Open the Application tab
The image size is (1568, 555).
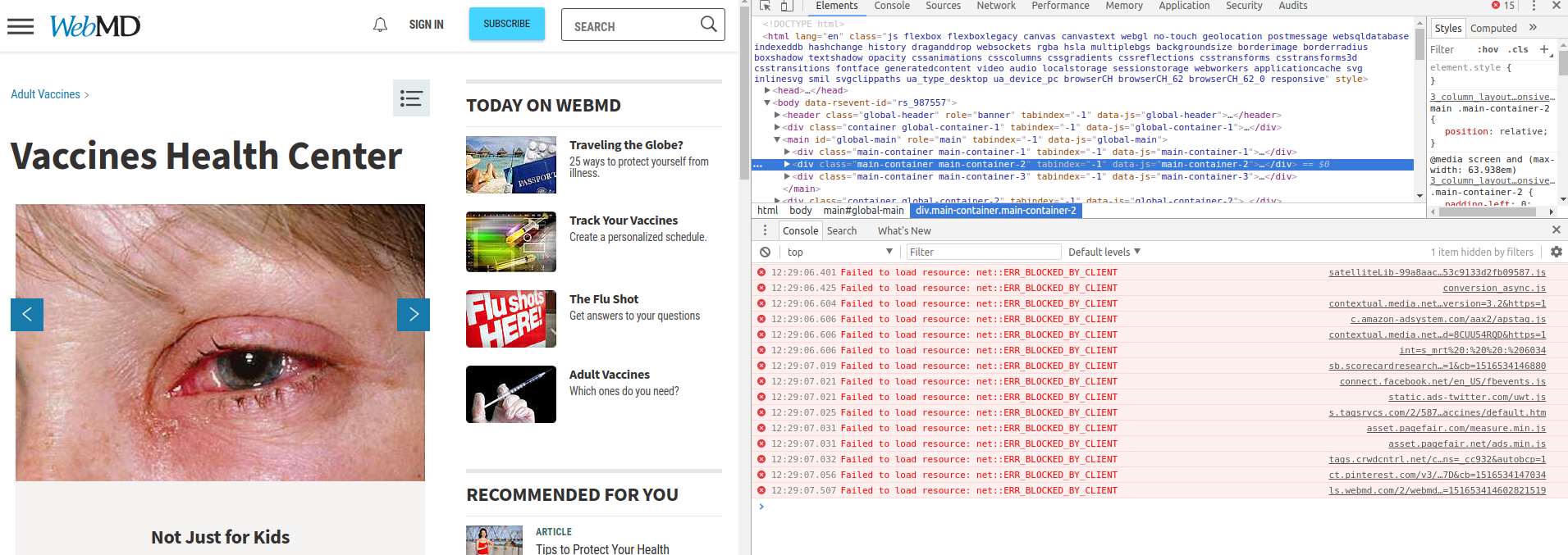point(1184,6)
